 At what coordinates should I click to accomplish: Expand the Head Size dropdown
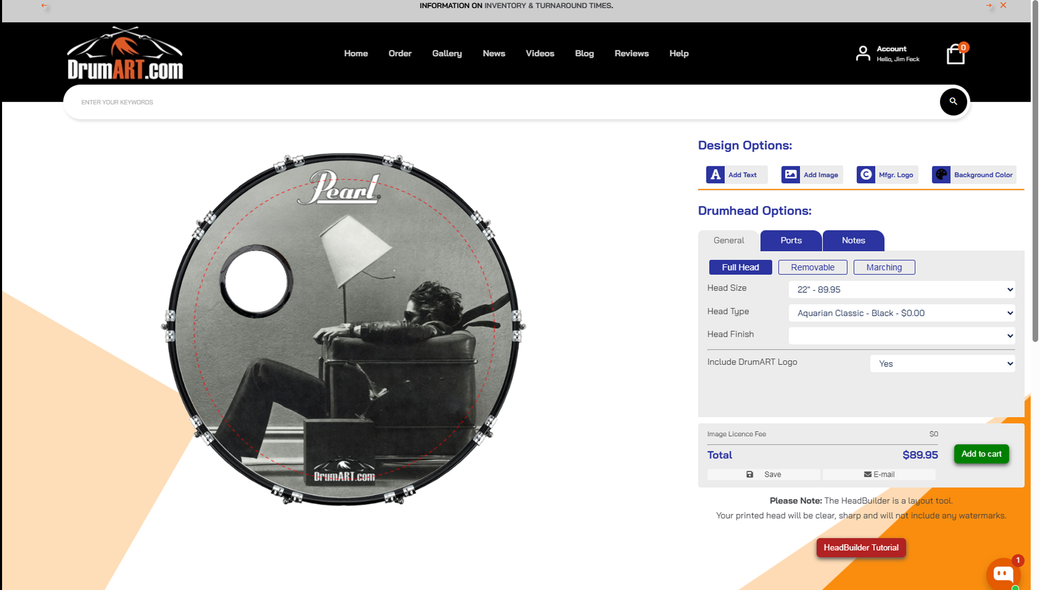[x=901, y=290]
